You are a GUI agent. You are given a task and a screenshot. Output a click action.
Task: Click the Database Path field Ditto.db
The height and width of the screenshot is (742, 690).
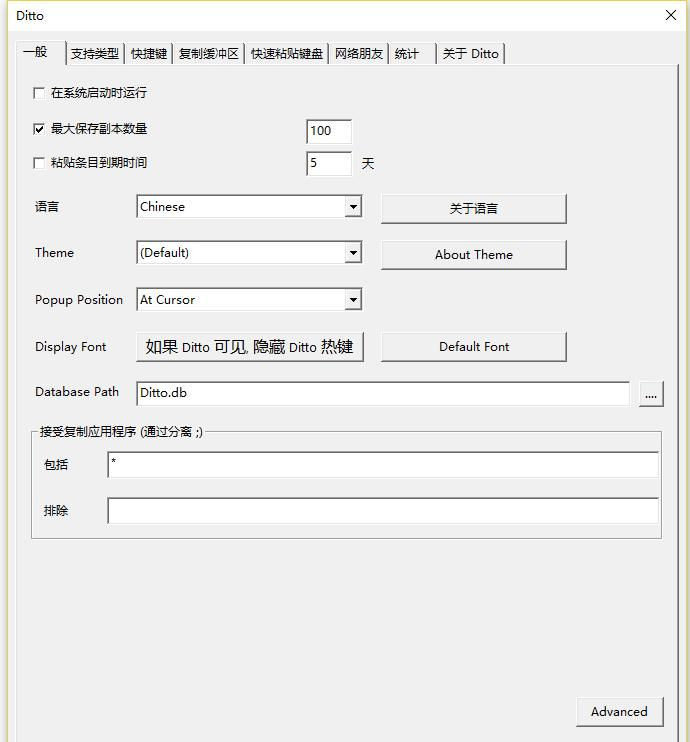(383, 393)
